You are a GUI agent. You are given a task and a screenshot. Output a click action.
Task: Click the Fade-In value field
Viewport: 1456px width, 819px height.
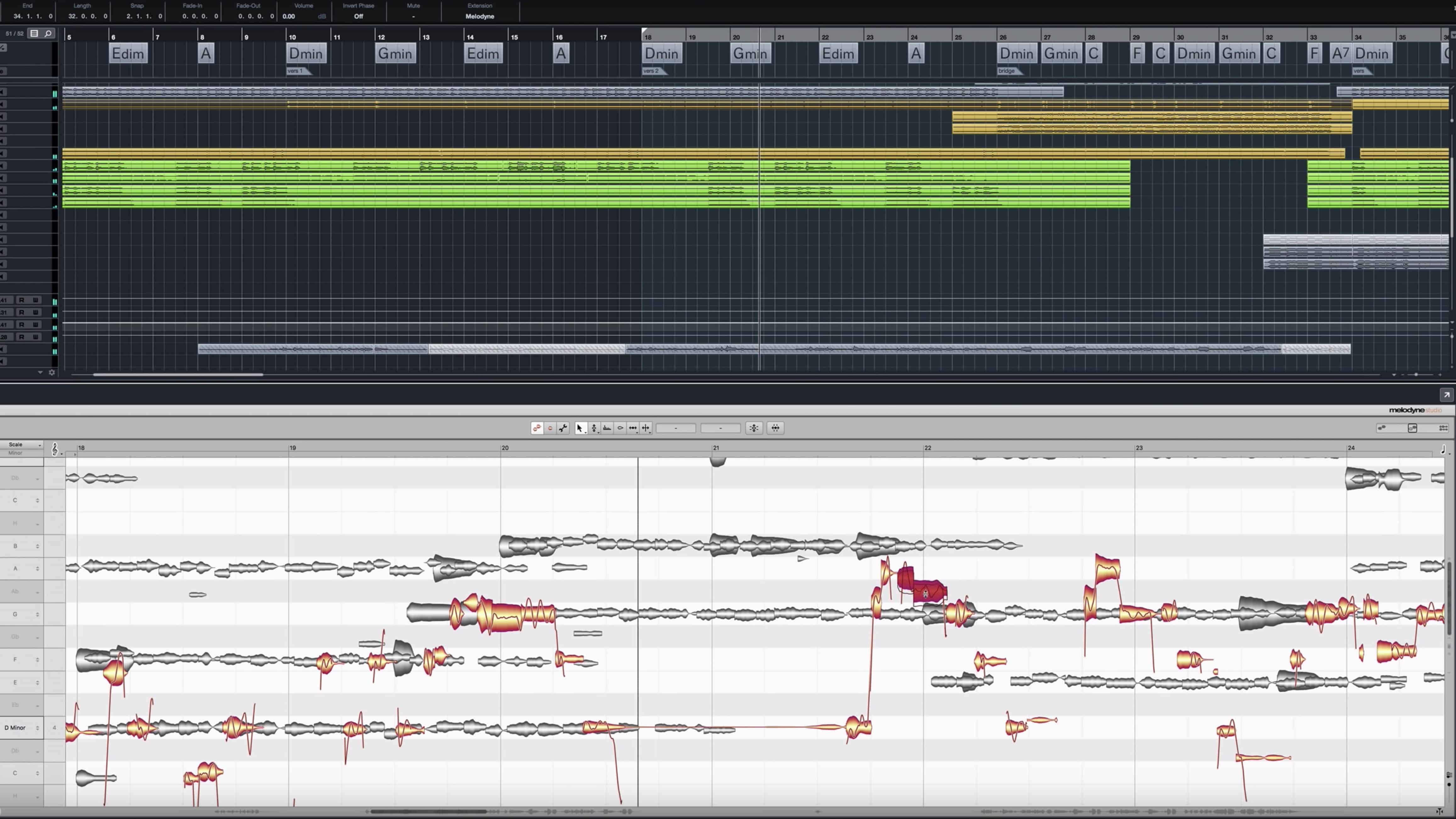200,16
